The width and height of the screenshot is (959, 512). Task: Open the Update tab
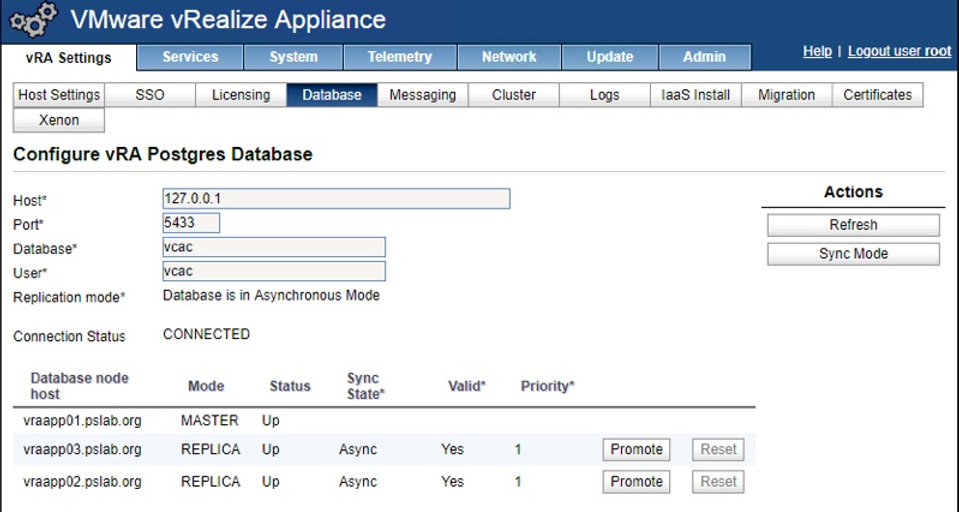(x=610, y=57)
